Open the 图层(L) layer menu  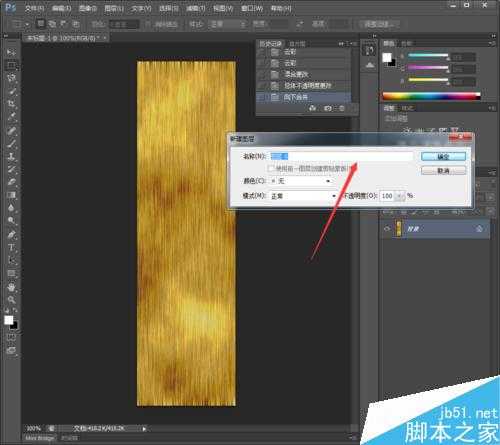(x=114, y=8)
